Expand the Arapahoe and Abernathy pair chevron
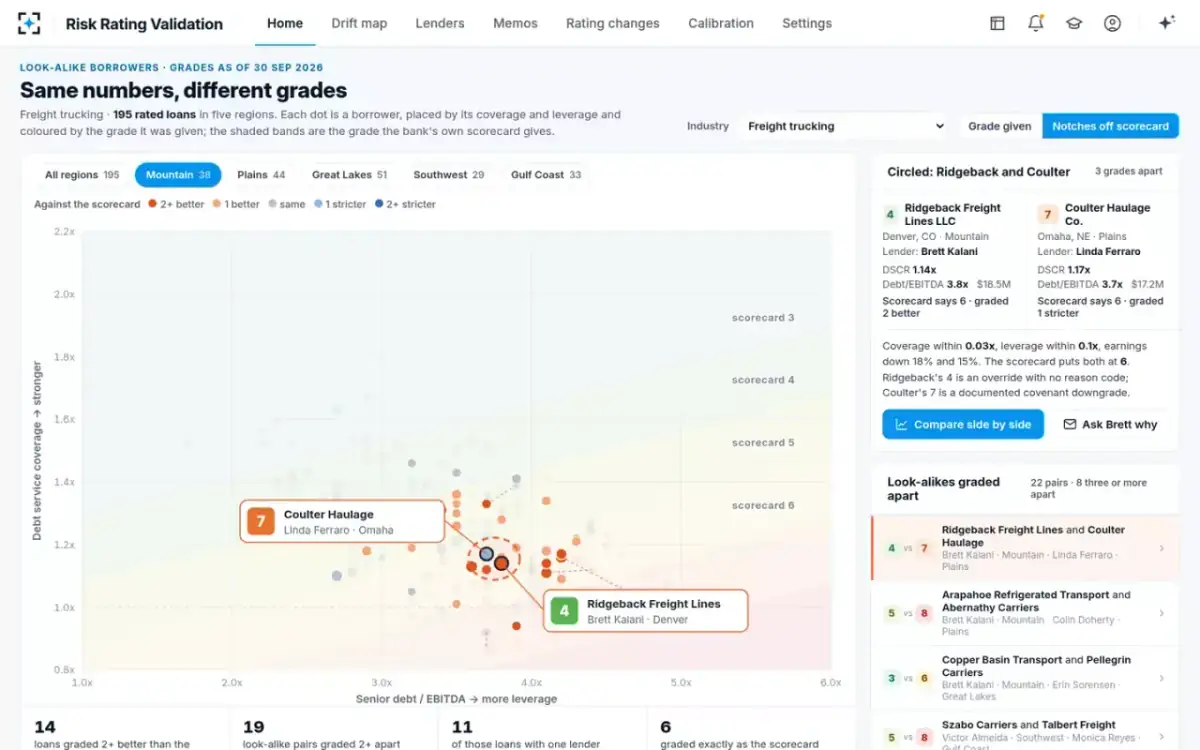 coord(1161,613)
